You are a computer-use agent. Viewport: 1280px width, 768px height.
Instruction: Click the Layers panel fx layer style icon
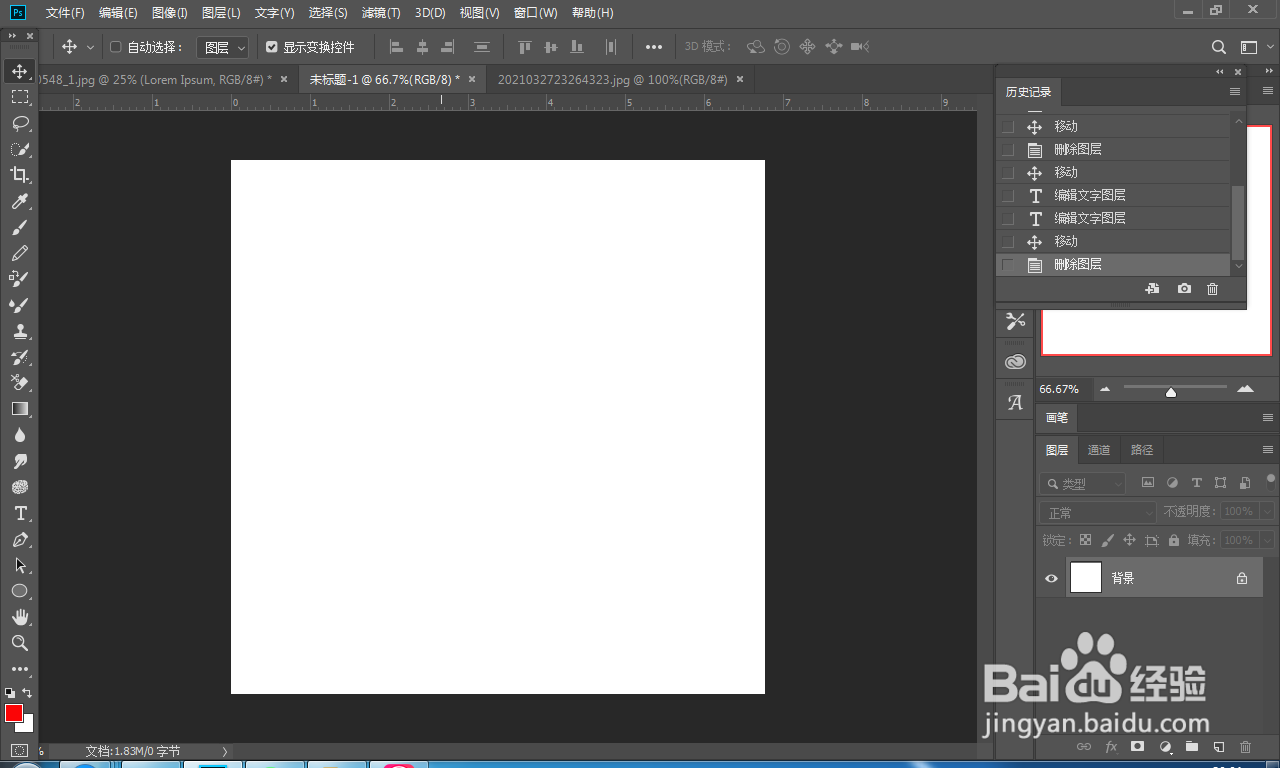tap(1111, 747)
